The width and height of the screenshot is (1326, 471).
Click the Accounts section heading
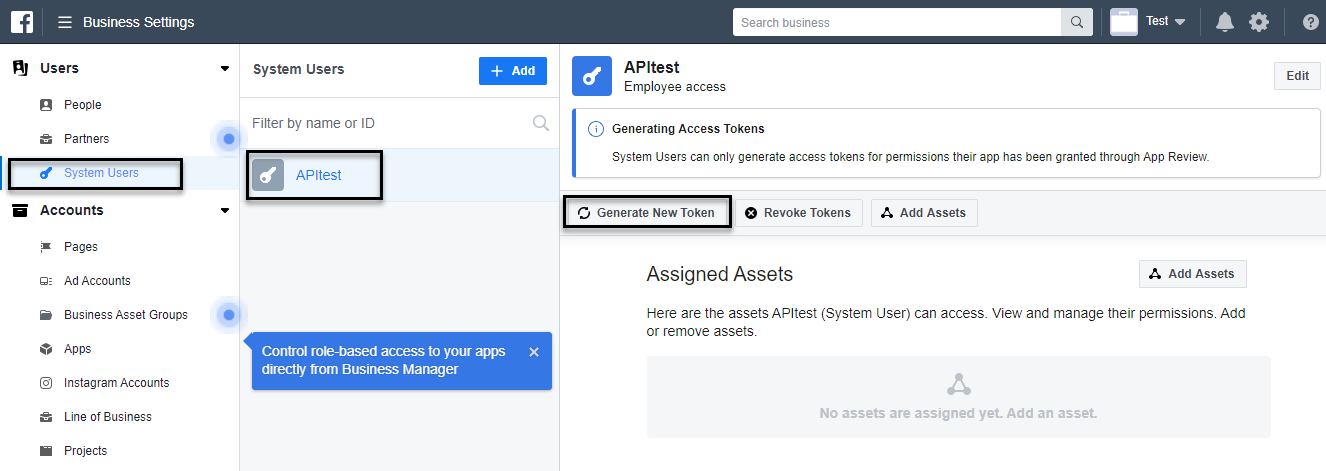click(71, 211)
